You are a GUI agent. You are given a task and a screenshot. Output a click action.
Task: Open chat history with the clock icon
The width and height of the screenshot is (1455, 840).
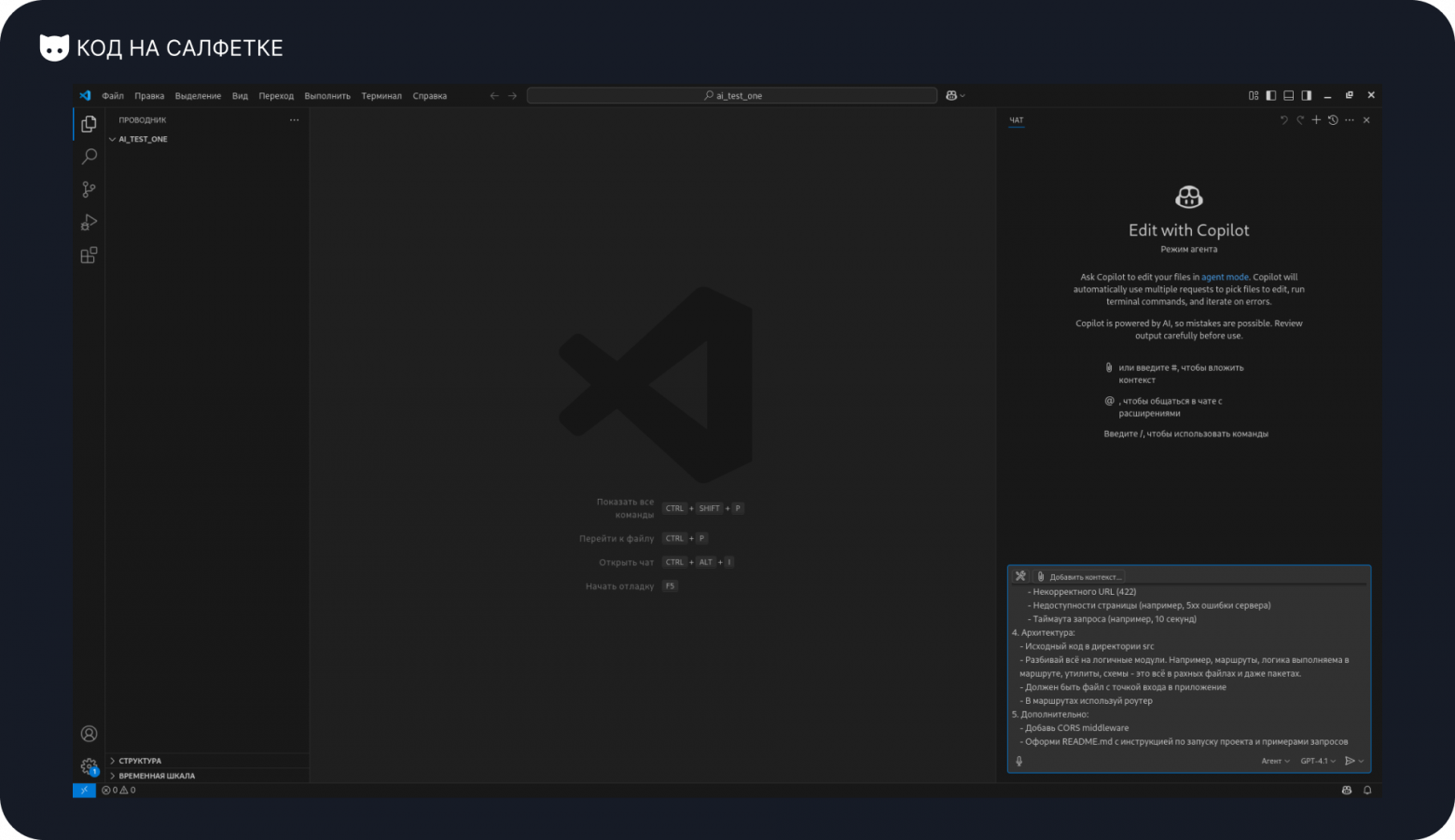[x=1333, y=120]
